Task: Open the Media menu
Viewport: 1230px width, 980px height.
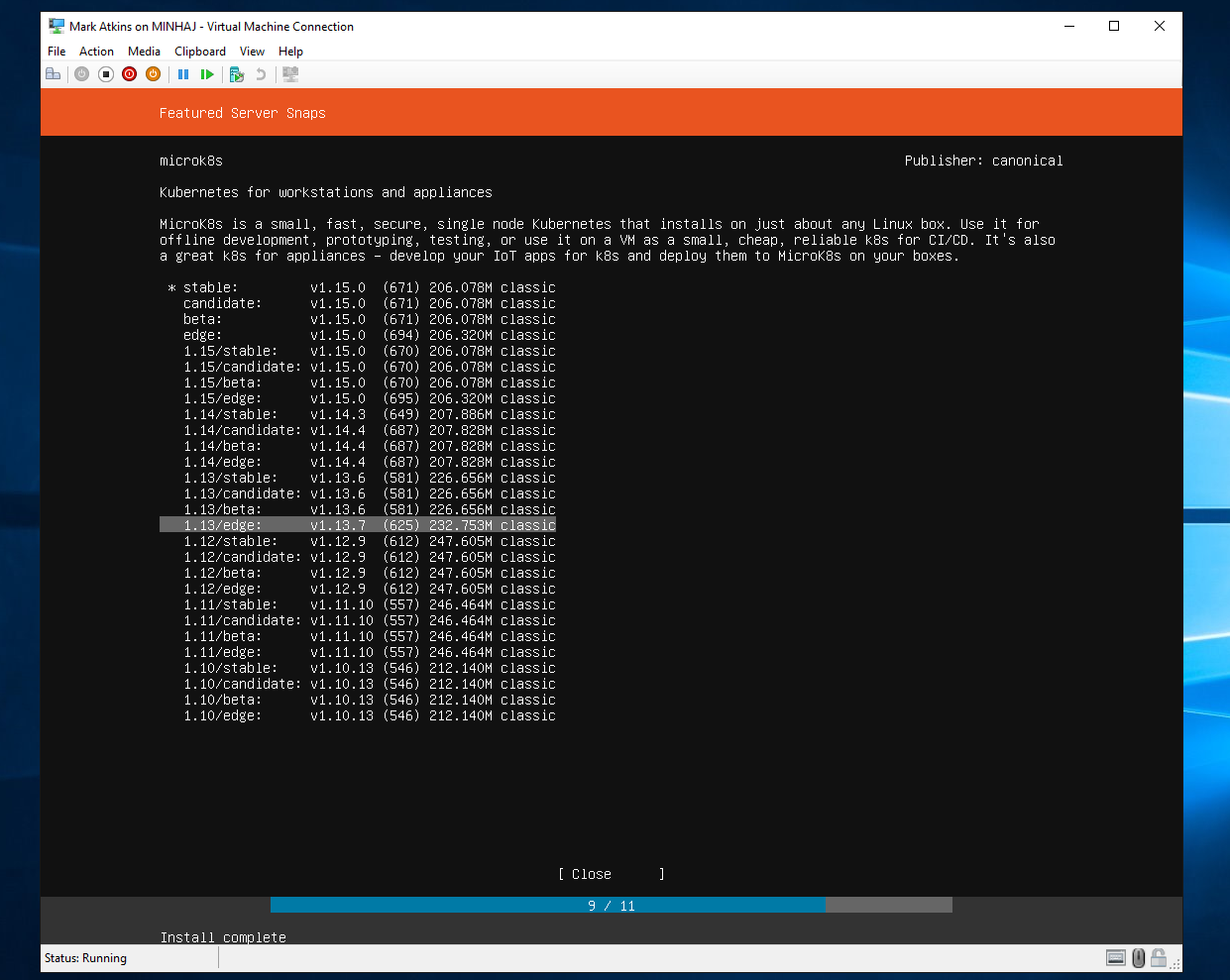Action: pos(144,52)
